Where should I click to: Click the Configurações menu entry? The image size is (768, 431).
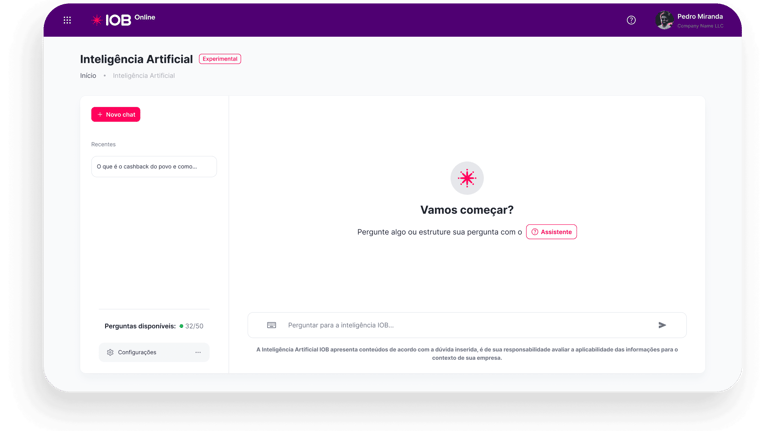click(x=154, y=352)
